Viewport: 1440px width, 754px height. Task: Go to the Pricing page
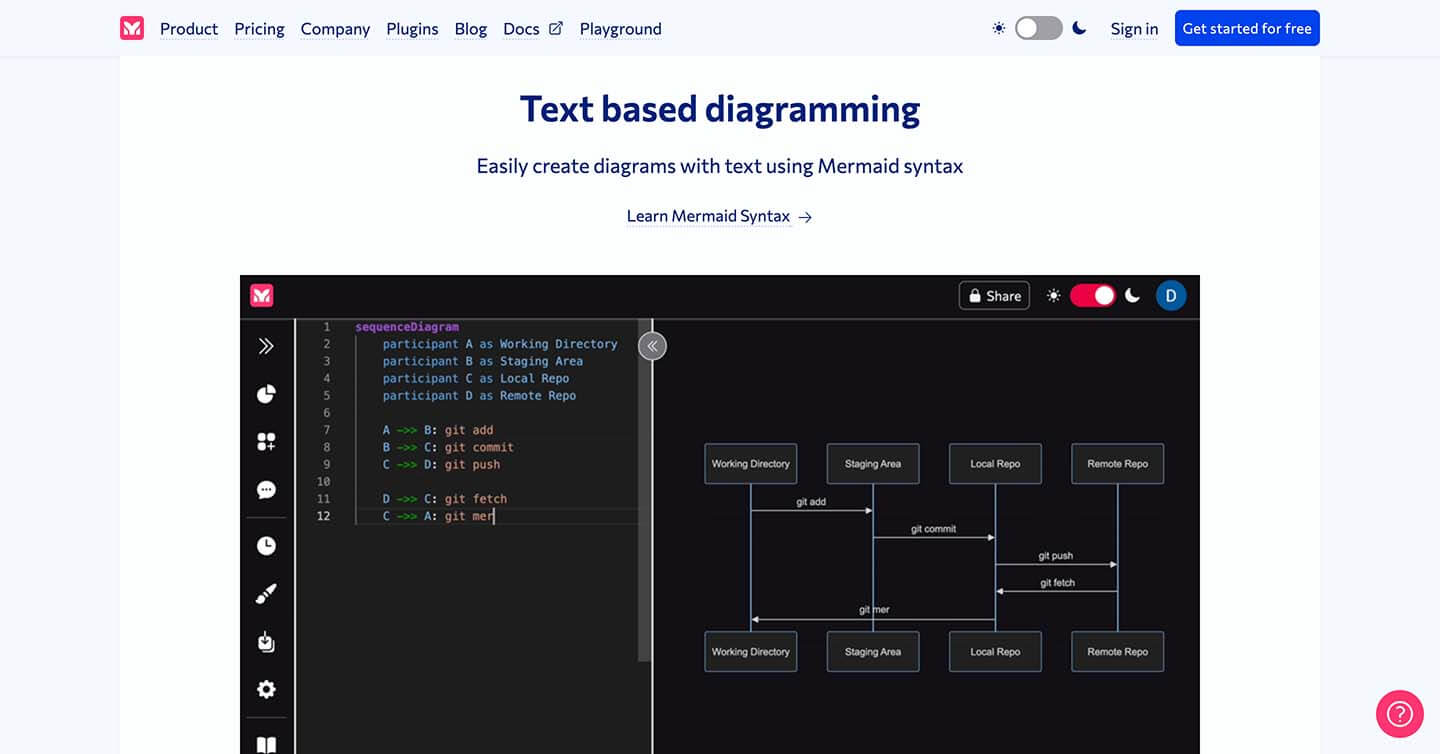click(259, 29)
